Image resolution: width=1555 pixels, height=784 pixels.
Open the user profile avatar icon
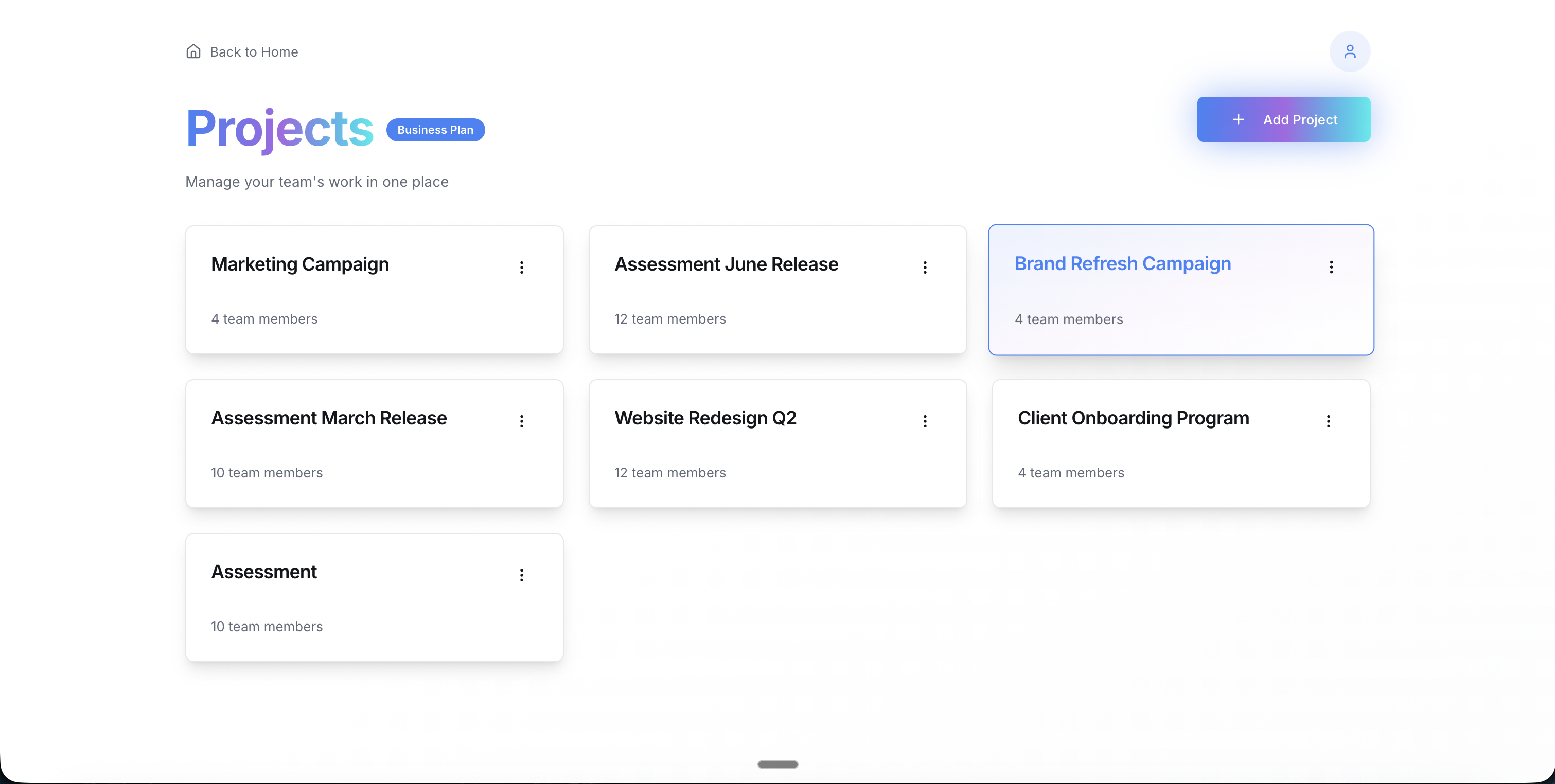[1350, 52]
